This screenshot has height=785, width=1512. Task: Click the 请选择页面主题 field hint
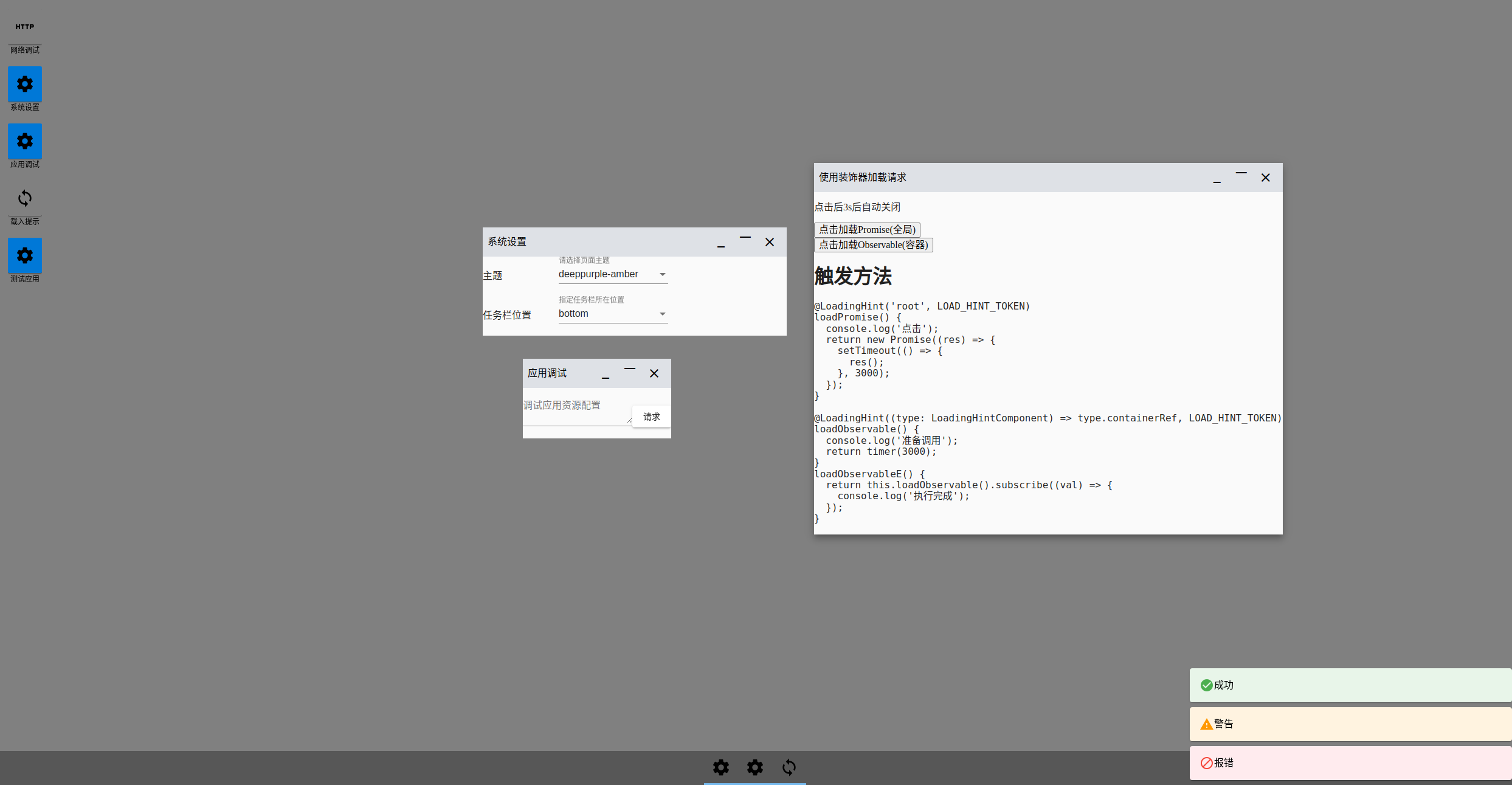[584, 260]
